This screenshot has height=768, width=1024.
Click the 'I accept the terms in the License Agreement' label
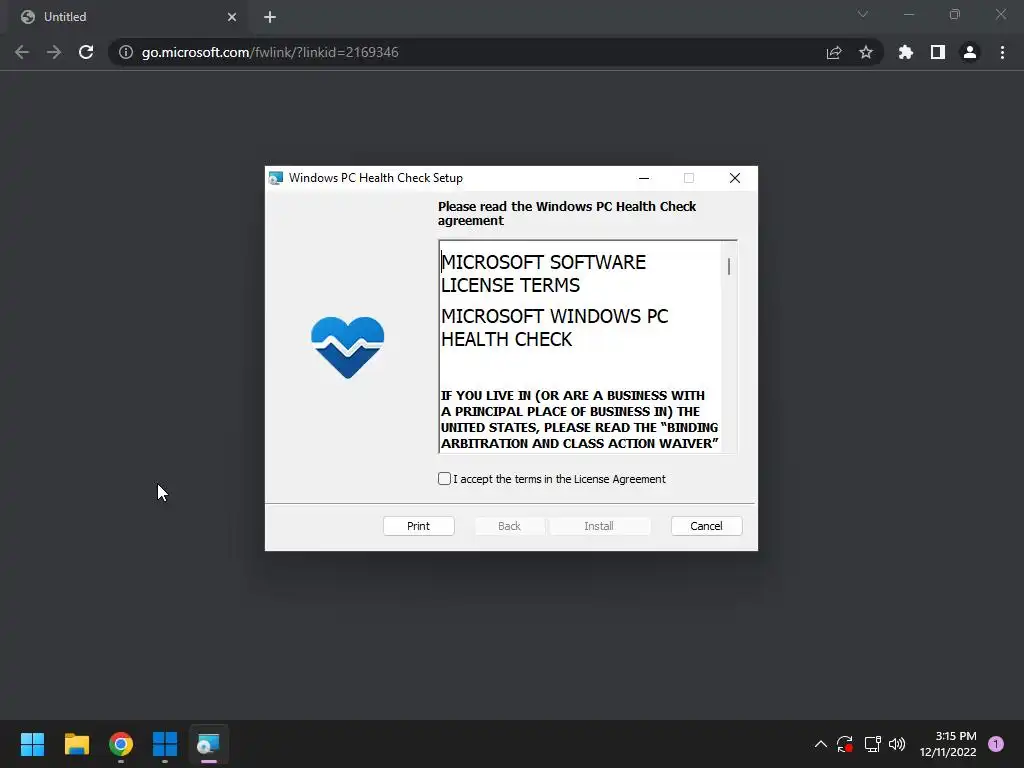coord(559,479)
